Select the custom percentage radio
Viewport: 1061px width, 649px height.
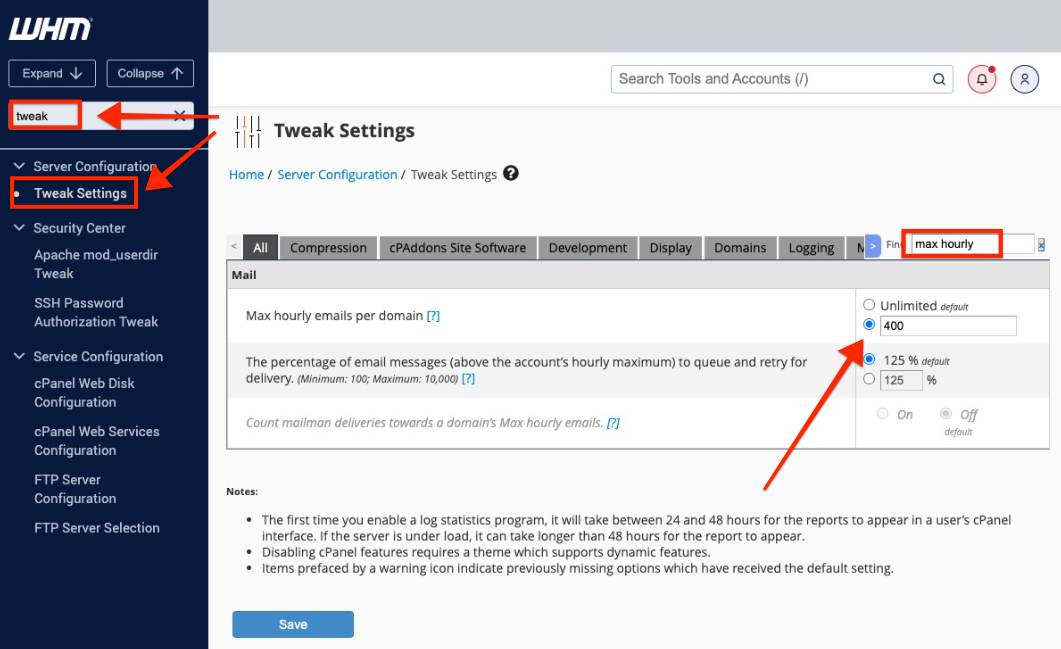[x=869, y=379]
